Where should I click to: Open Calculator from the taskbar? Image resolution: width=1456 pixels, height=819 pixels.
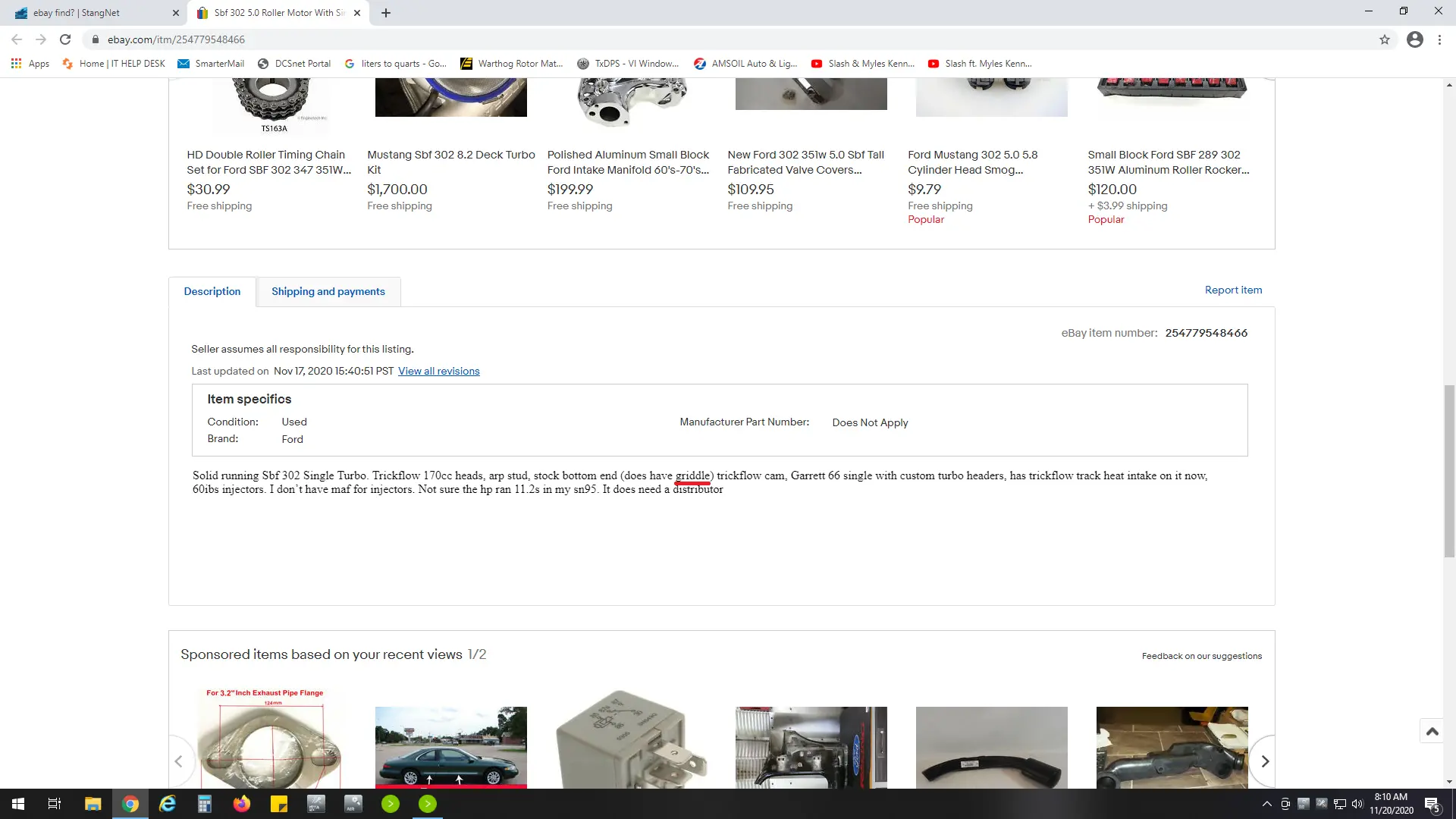204,804
